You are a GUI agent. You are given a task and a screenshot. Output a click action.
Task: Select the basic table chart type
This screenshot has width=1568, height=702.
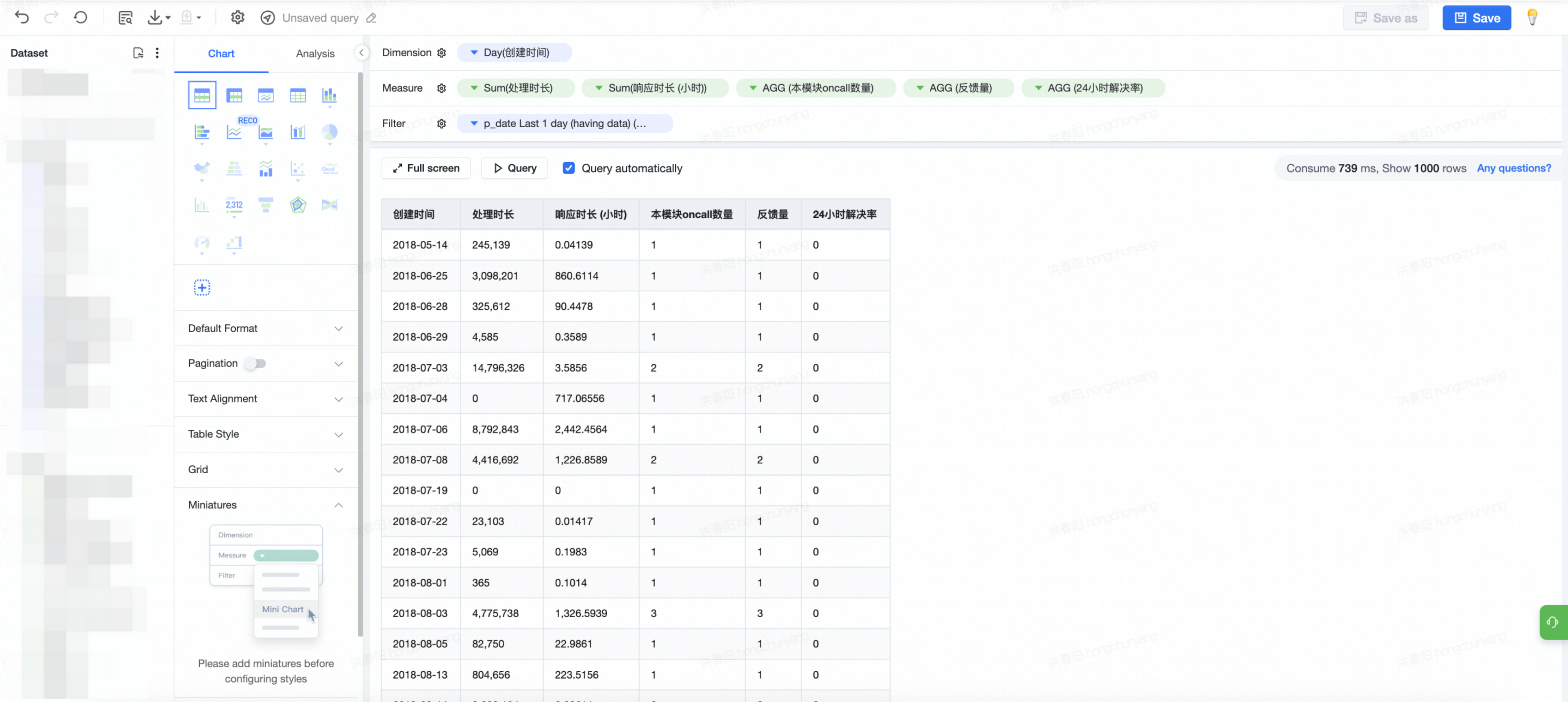coord(202,96)
